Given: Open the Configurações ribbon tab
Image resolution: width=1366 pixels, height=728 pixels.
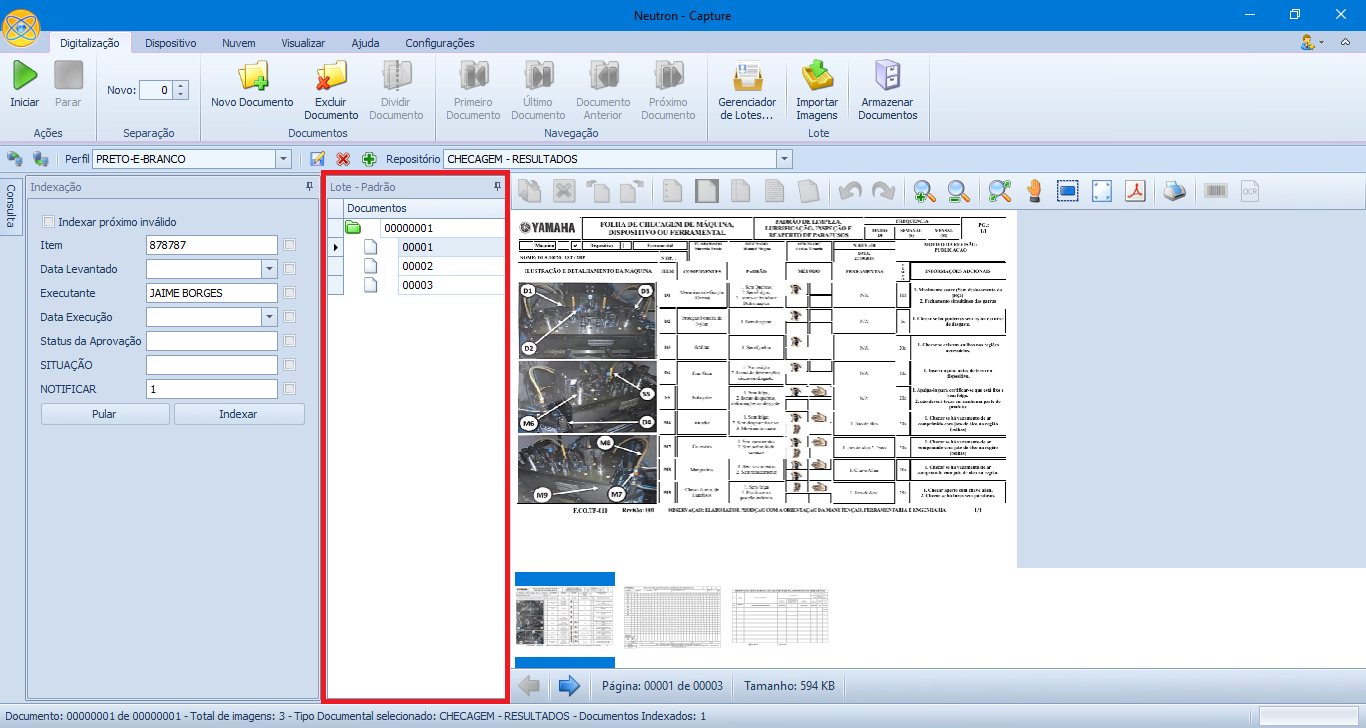Looking at the screenshot, I should (439, 43).
